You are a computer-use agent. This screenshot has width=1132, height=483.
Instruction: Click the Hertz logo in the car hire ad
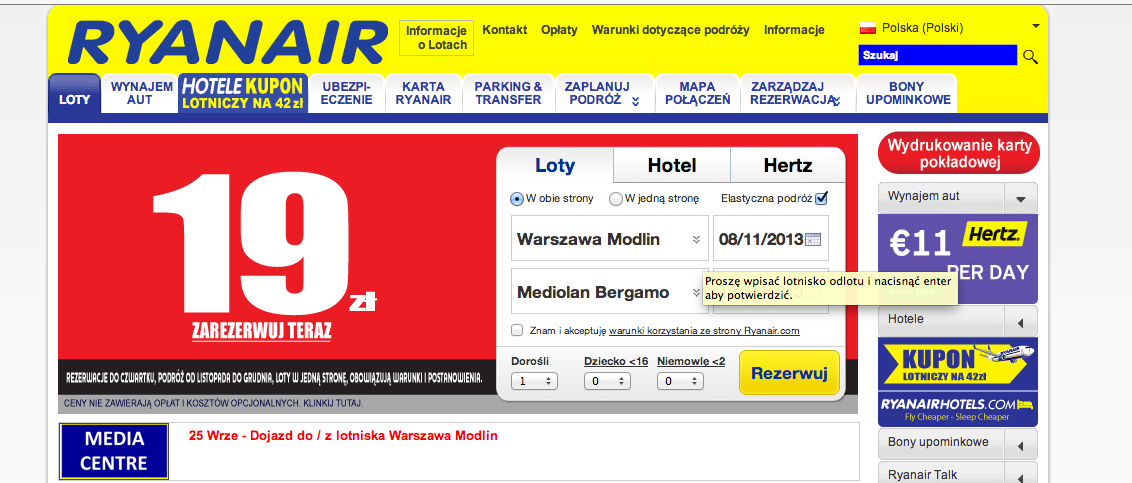[x=994, y=234]
